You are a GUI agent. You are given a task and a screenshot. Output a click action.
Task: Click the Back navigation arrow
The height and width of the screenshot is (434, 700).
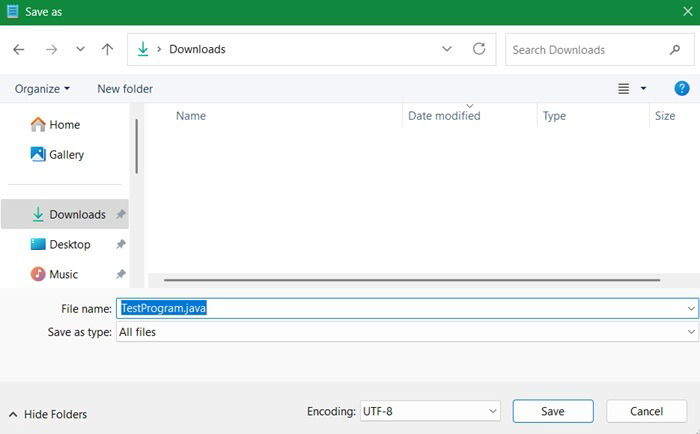click(19, 49)
